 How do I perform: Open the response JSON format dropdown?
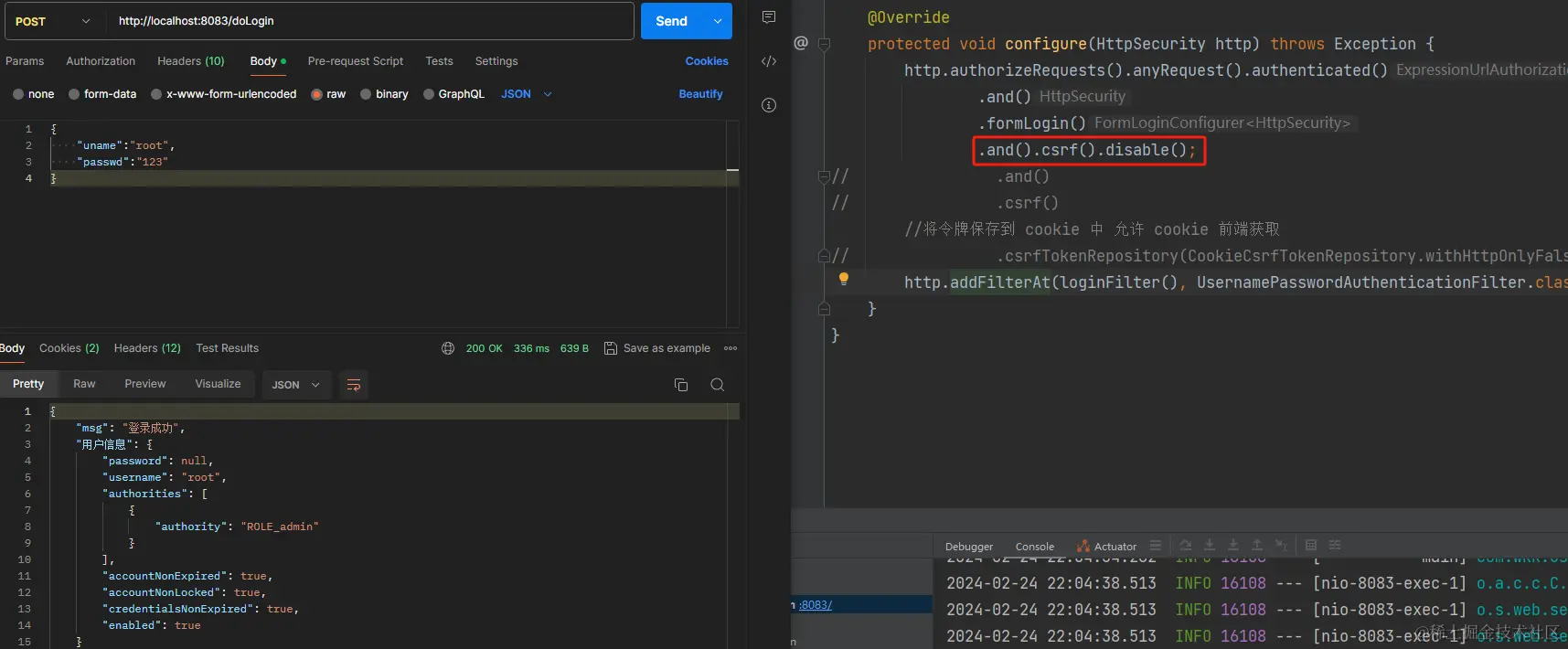click(x=295, y=385)
